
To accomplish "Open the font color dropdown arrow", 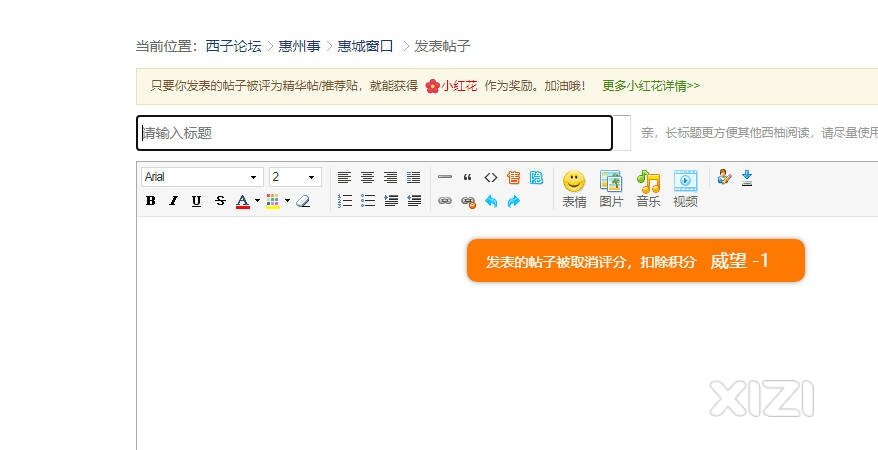I will (258, 200).
